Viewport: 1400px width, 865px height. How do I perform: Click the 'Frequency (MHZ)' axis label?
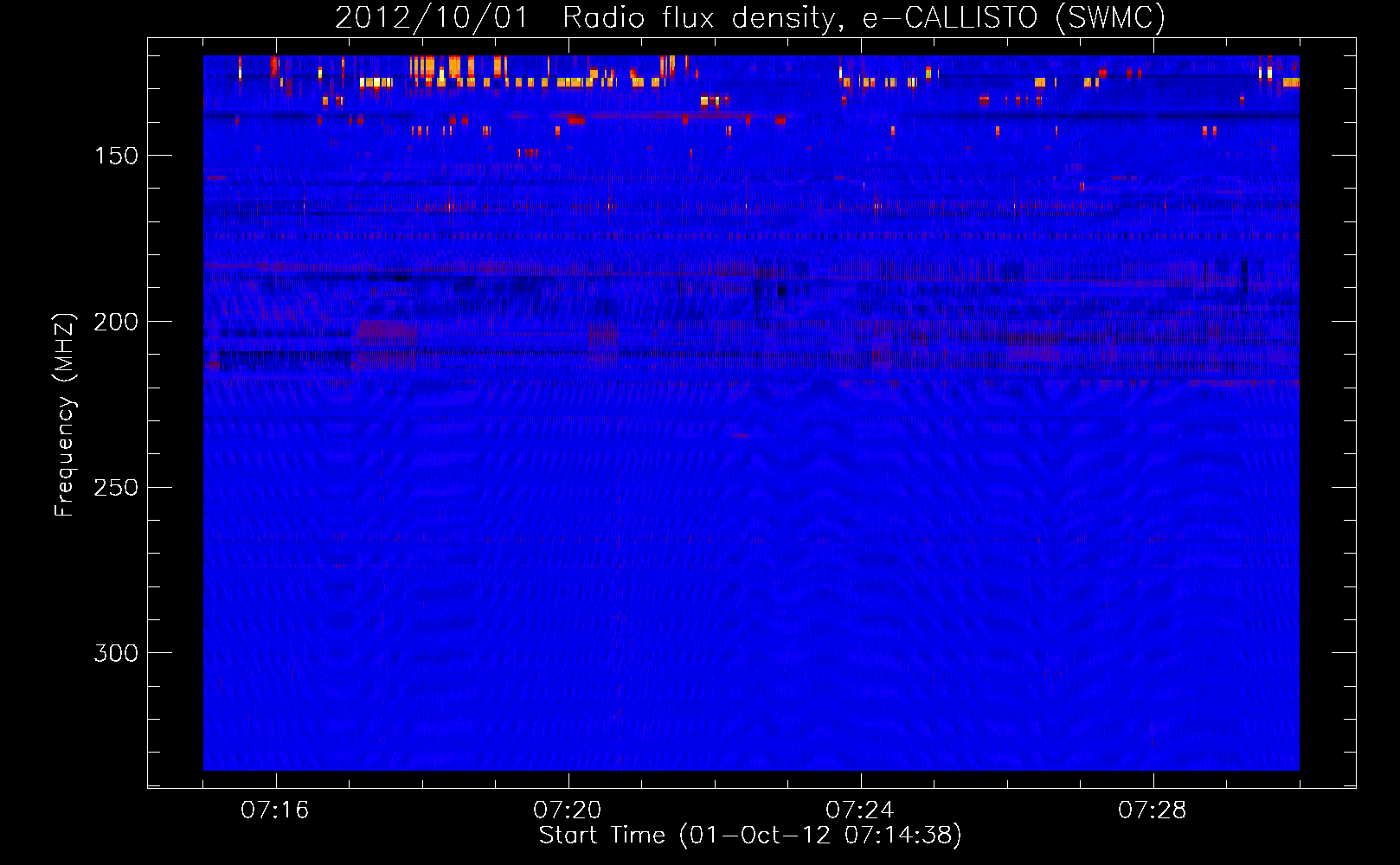pyautogui.click(x=64, y=414)
